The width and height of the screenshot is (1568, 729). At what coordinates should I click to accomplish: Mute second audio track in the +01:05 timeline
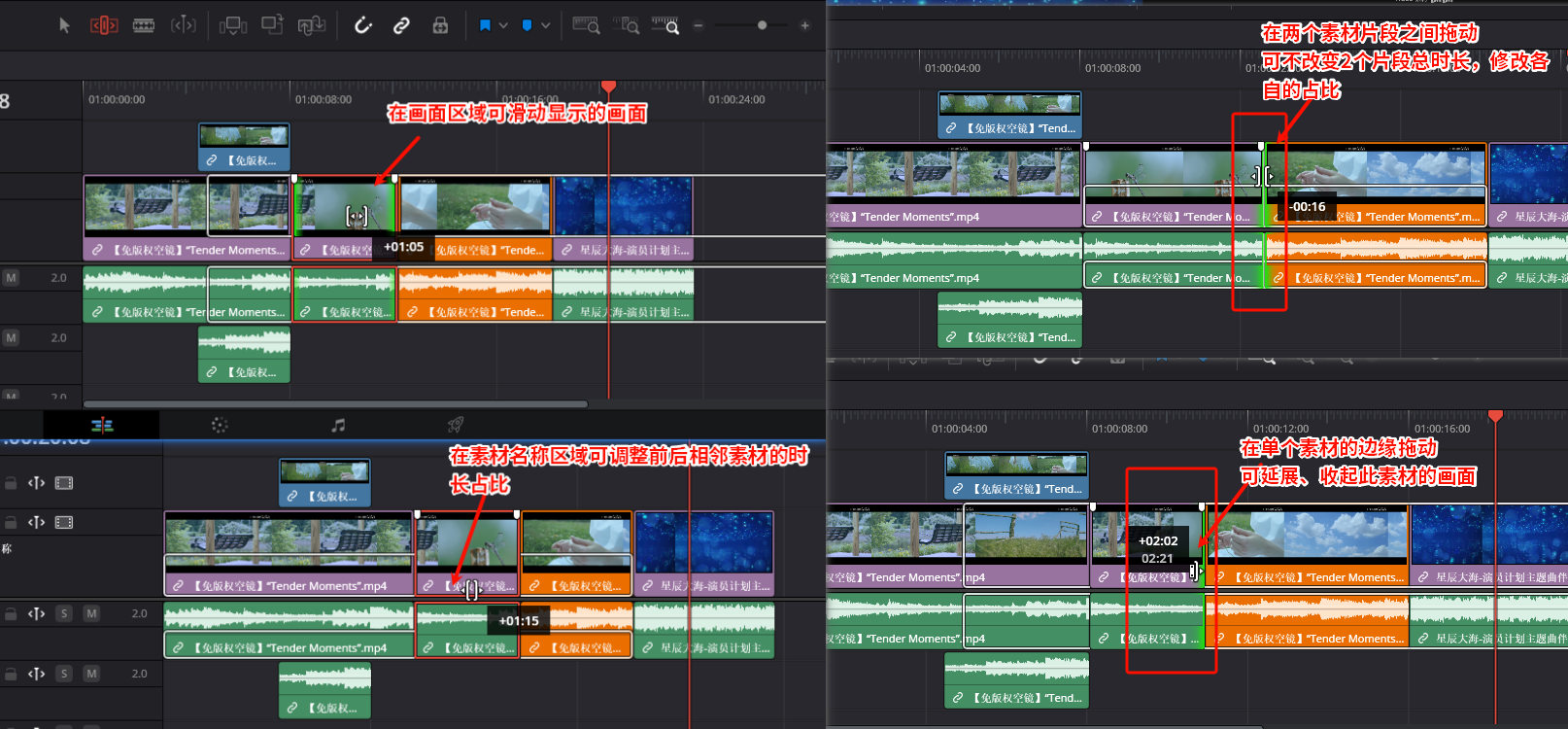[11, 338]
